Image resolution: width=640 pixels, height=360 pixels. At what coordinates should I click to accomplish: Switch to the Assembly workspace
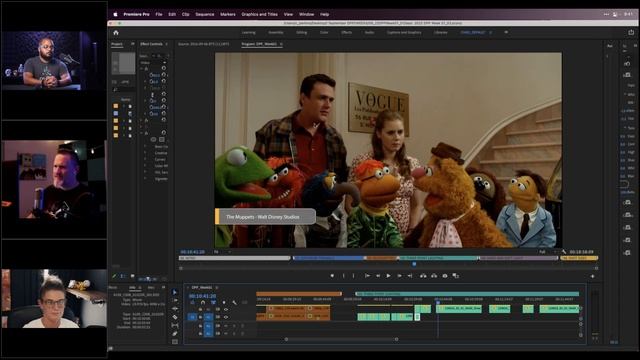pos(276,33)
